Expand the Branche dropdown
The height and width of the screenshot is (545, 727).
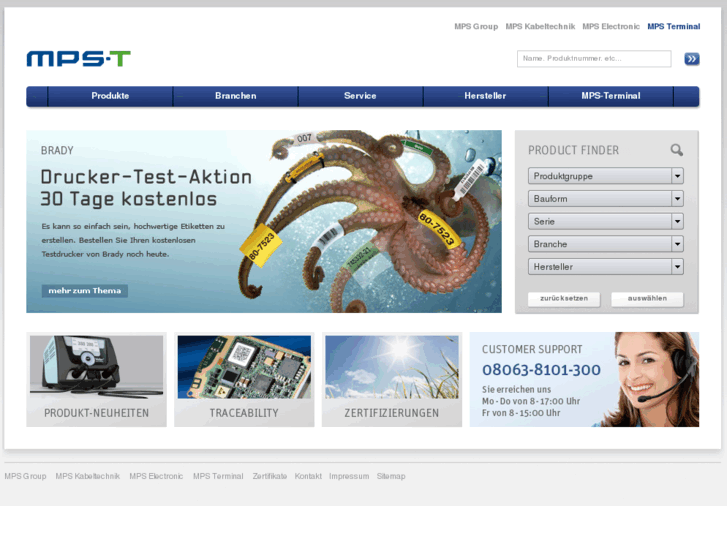click(606, 244)
